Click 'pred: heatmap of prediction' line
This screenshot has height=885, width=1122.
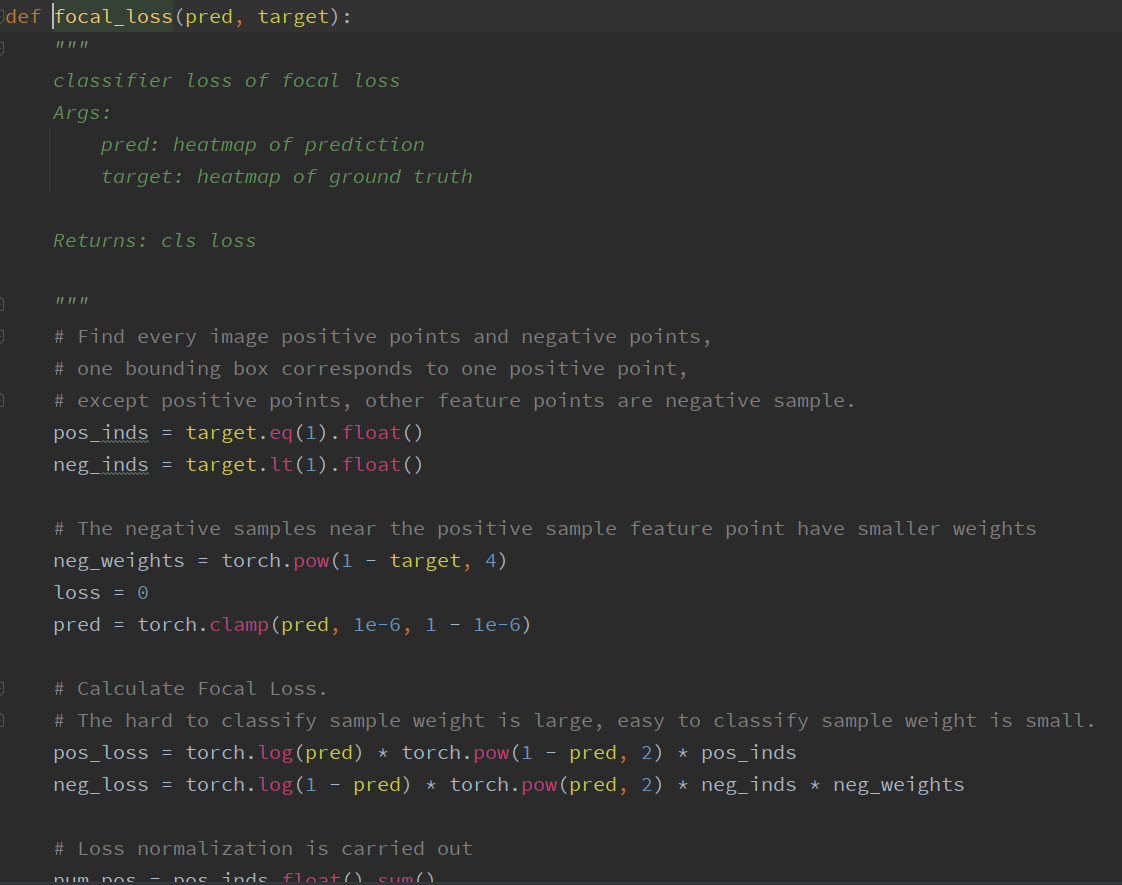point(263,145)
